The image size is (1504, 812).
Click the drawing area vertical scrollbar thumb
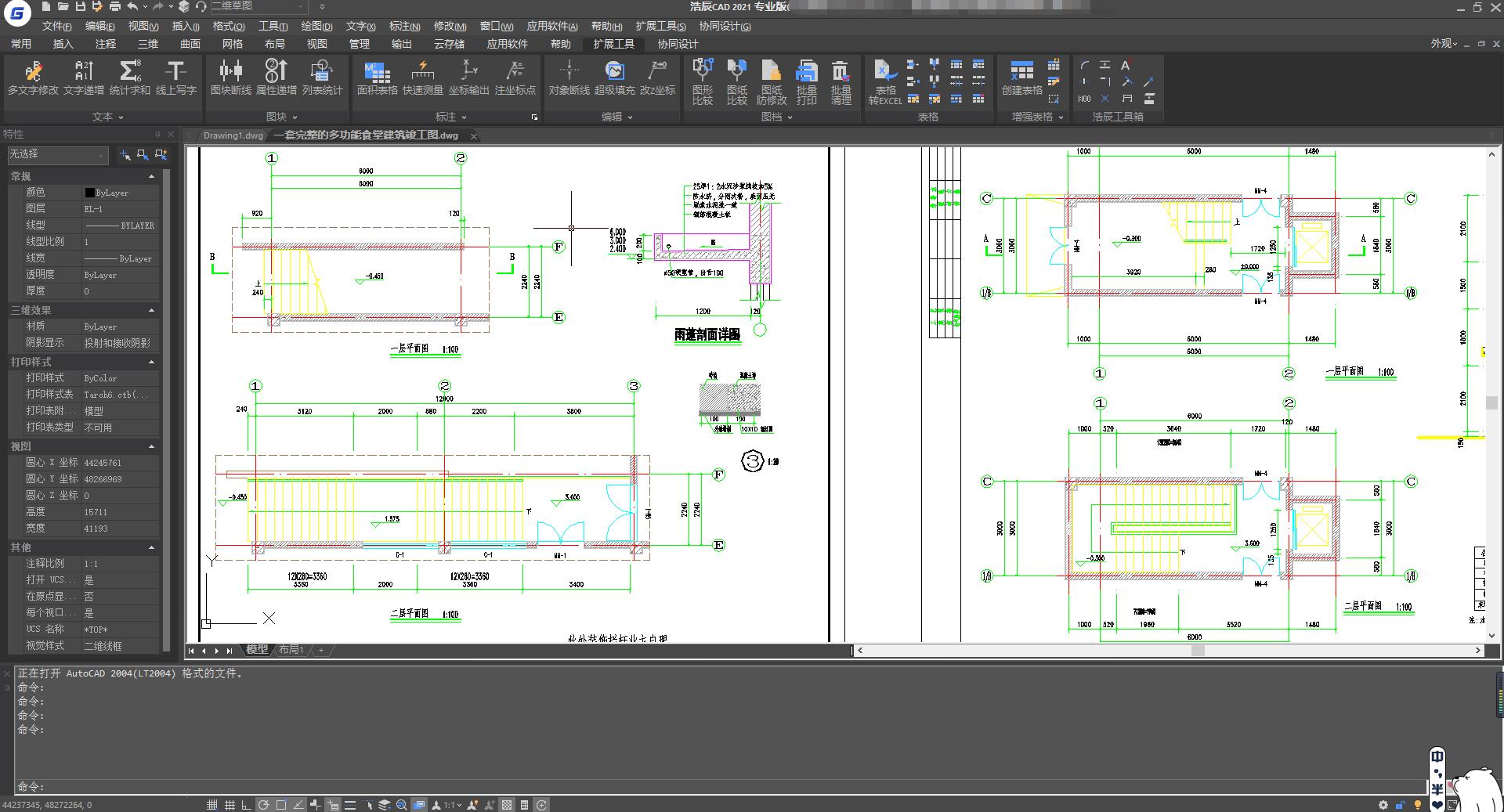pos(1491,402)
